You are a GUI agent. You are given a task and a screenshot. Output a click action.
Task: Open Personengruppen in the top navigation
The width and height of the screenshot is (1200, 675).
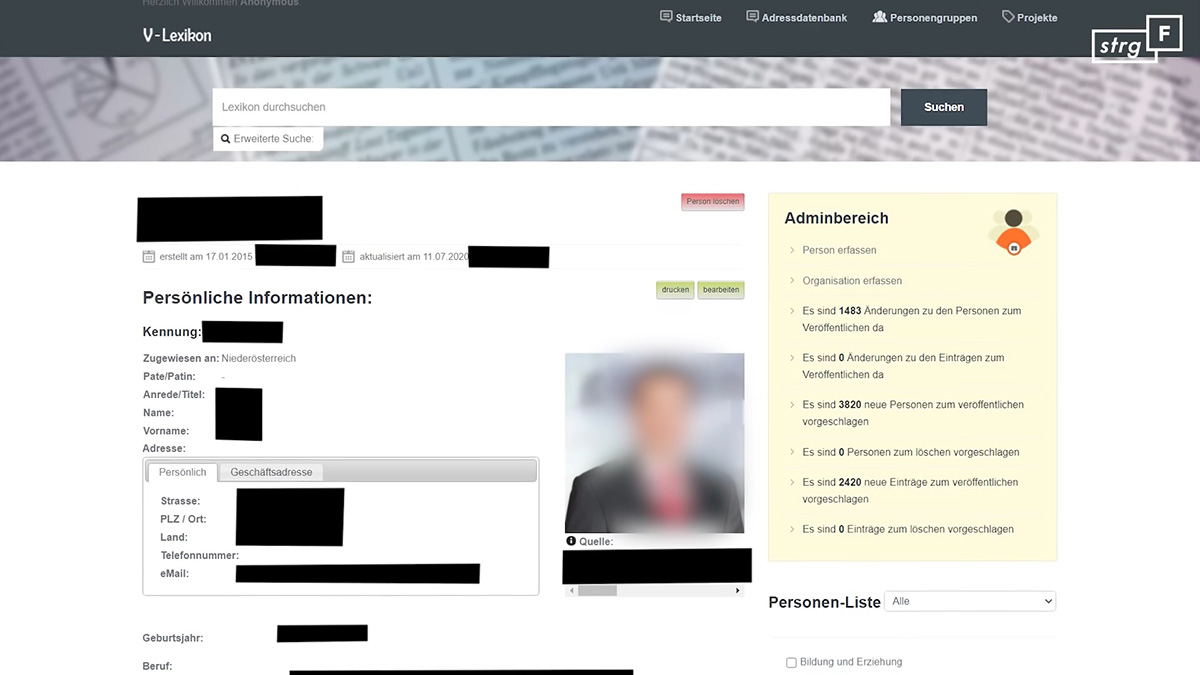(925, 17)
